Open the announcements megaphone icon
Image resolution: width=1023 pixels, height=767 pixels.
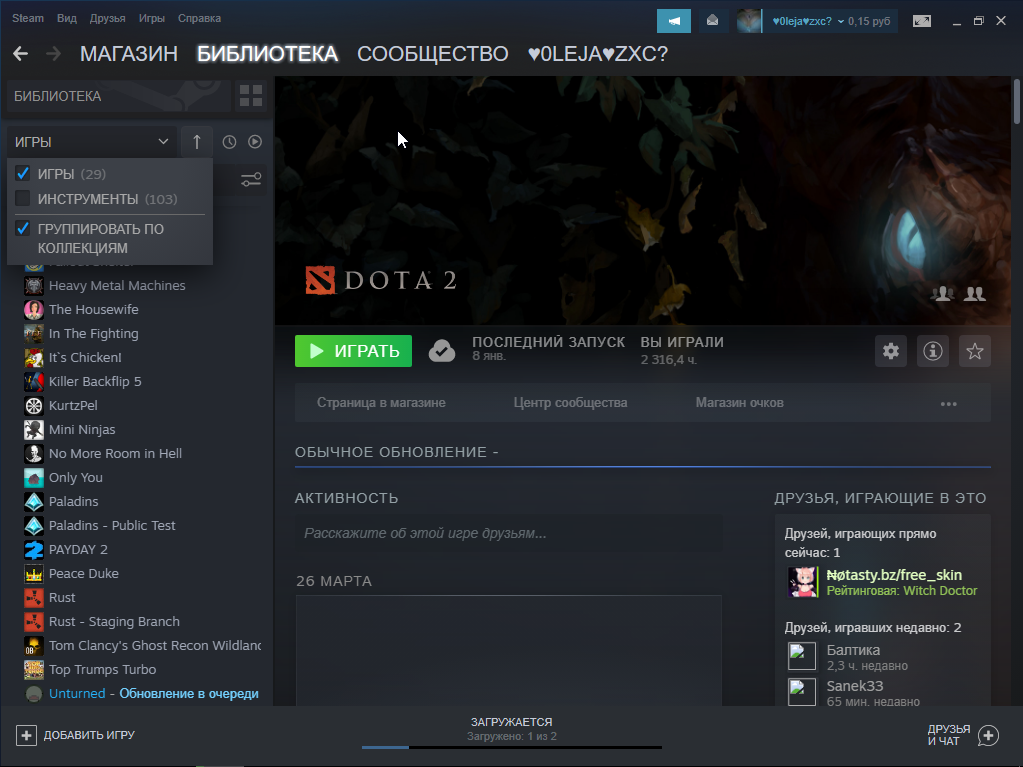pyautogui.click(x=674, y=21)
